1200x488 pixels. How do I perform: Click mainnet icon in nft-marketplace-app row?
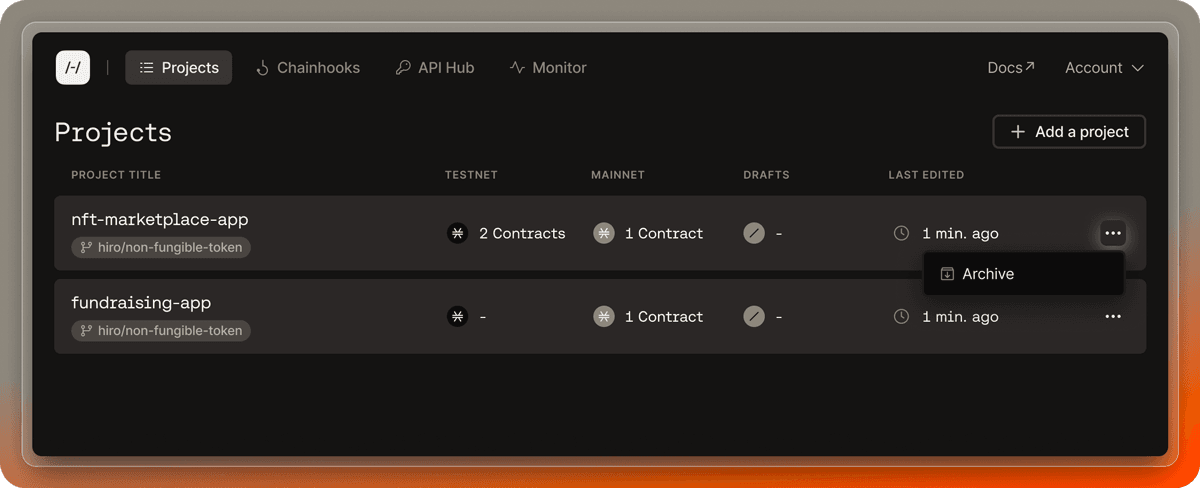[604, 233]
